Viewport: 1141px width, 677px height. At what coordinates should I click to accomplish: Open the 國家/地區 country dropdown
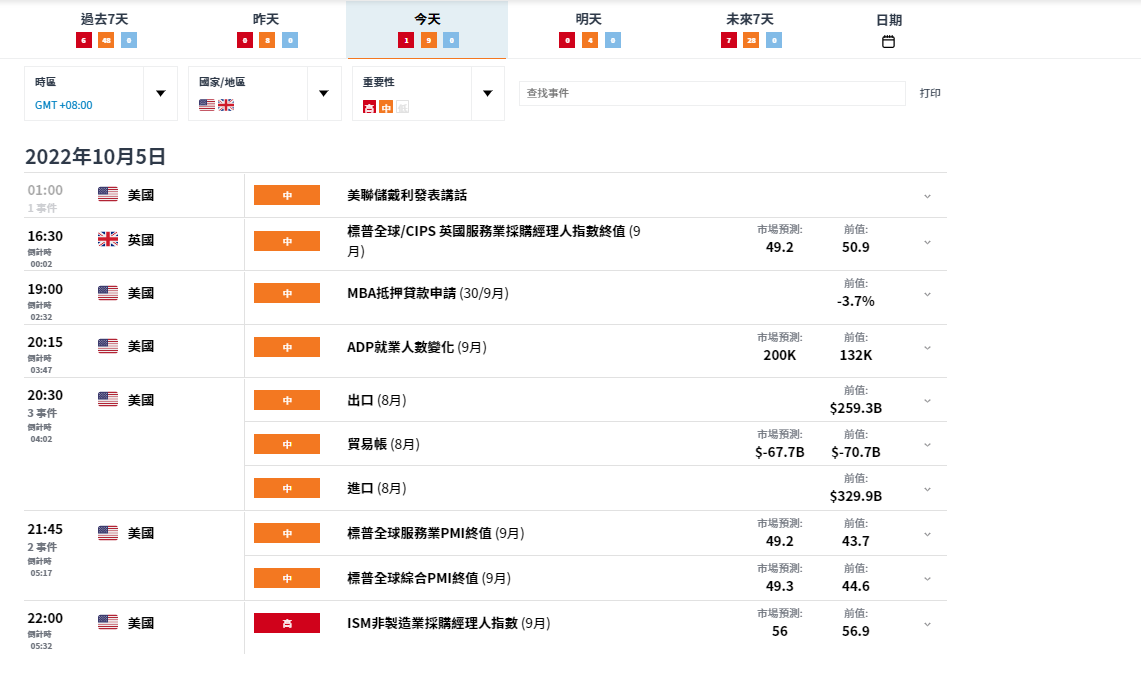tap(323, 94)
